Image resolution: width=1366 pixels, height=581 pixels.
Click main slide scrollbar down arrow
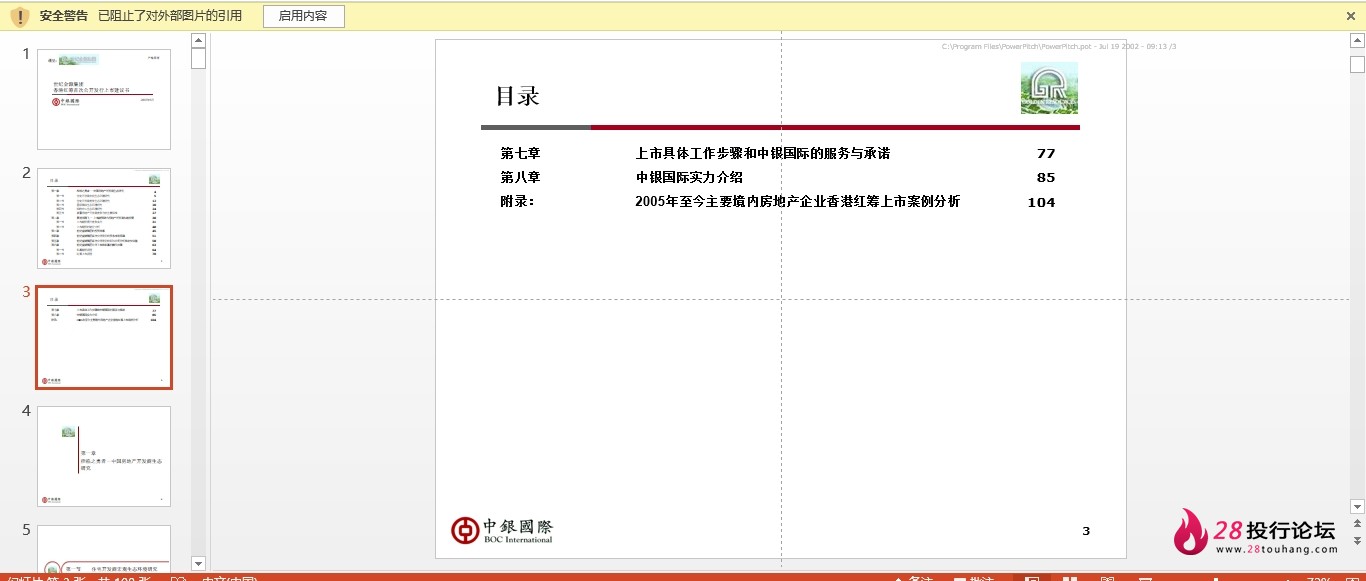(x=1357, y=507)
